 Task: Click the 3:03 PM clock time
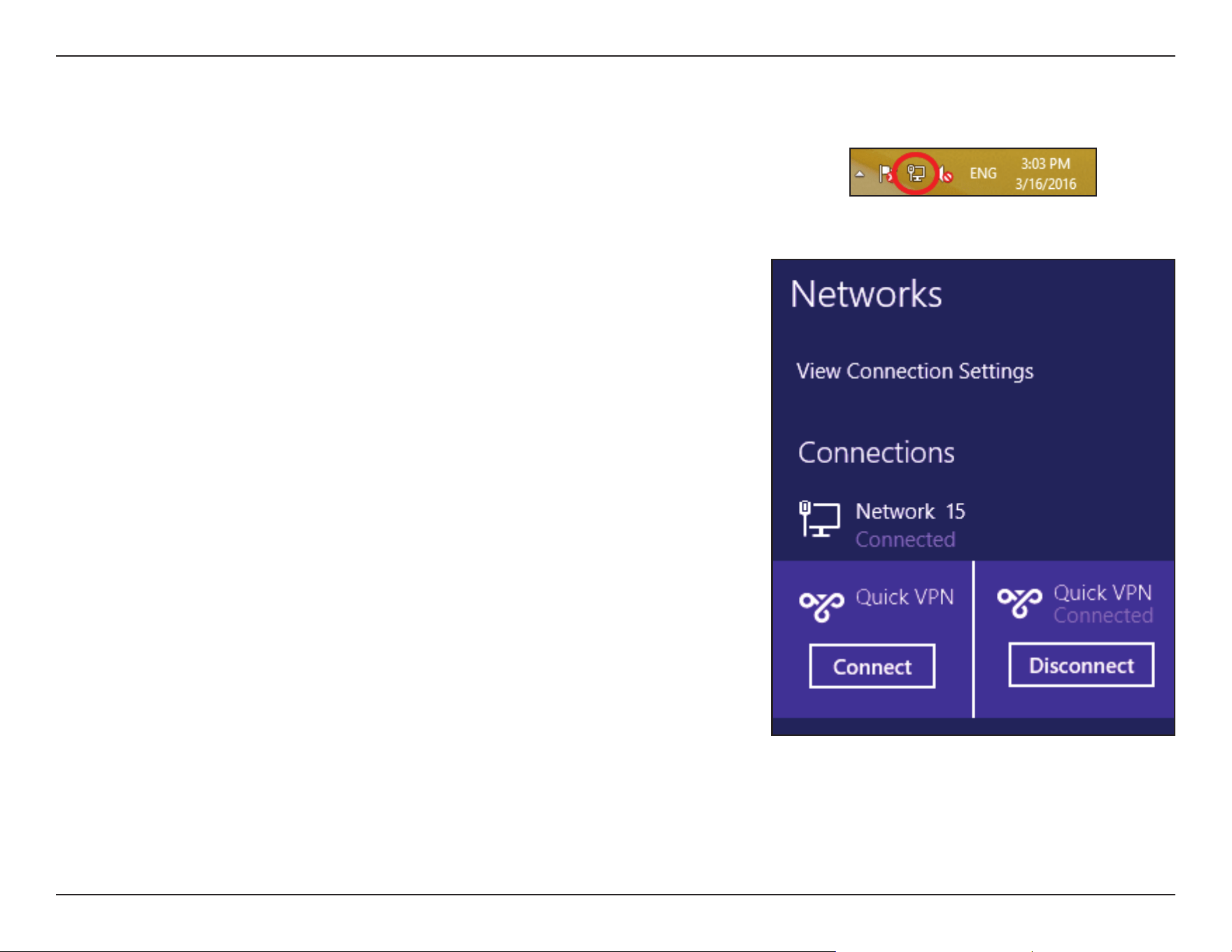point(1045,164)
